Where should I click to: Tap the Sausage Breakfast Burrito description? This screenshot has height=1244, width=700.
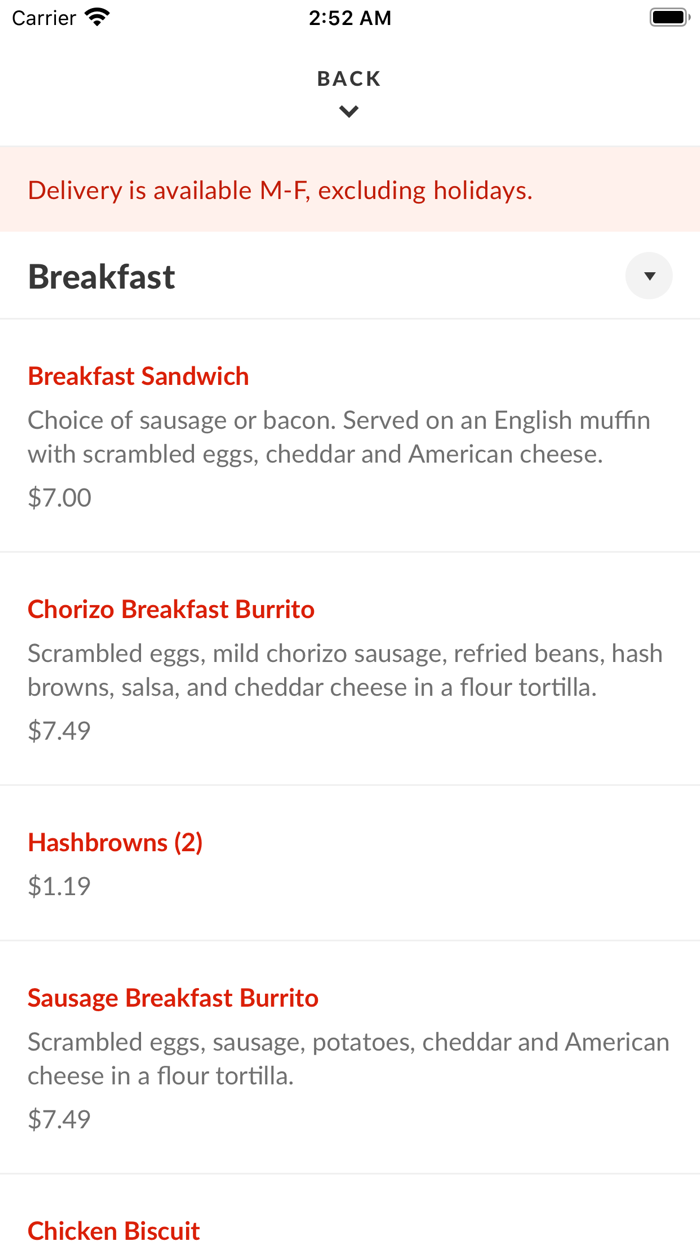pyautogui.click(x=348, y=1058)
